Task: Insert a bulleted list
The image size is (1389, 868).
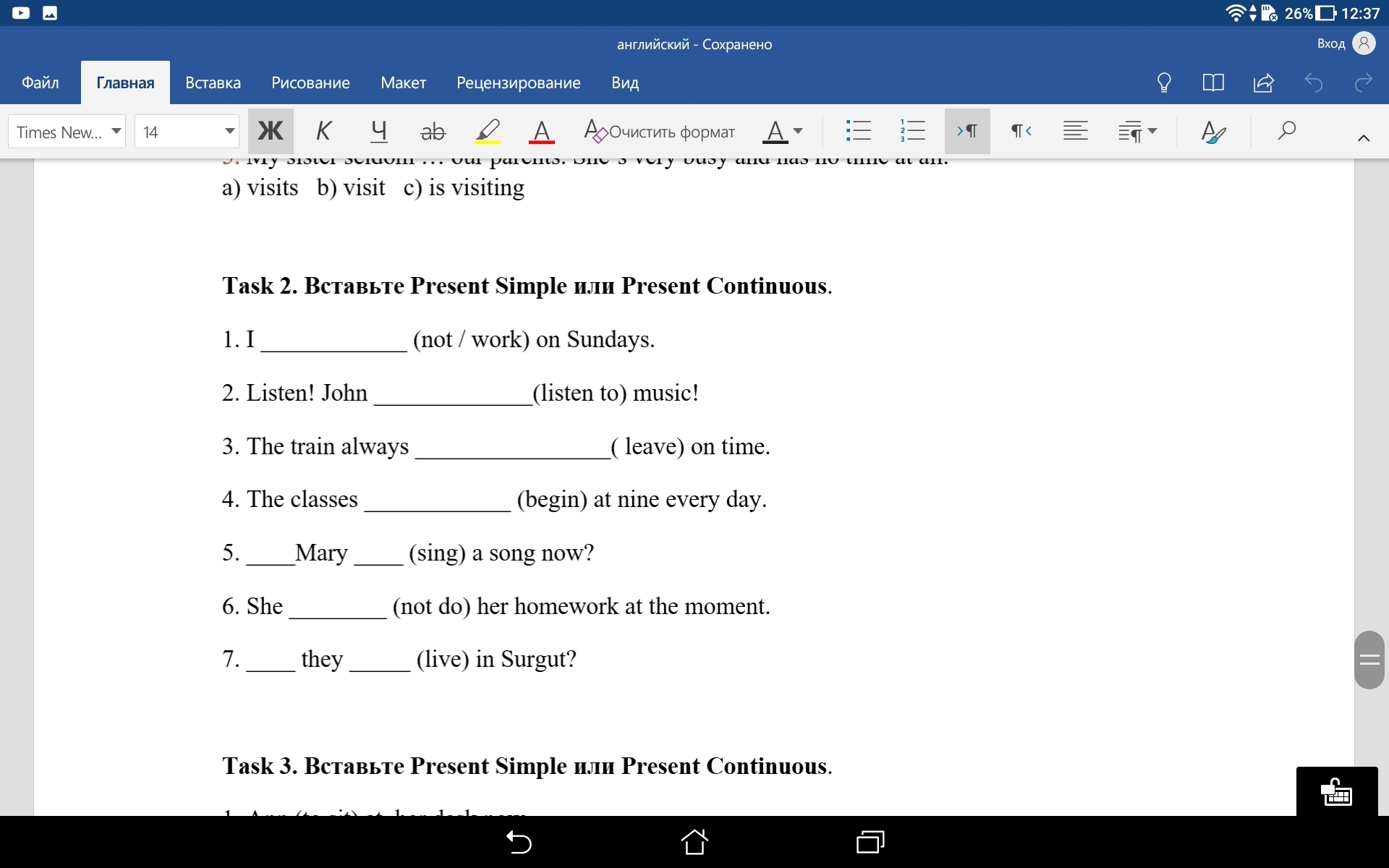Action: [x=858, y=131]
